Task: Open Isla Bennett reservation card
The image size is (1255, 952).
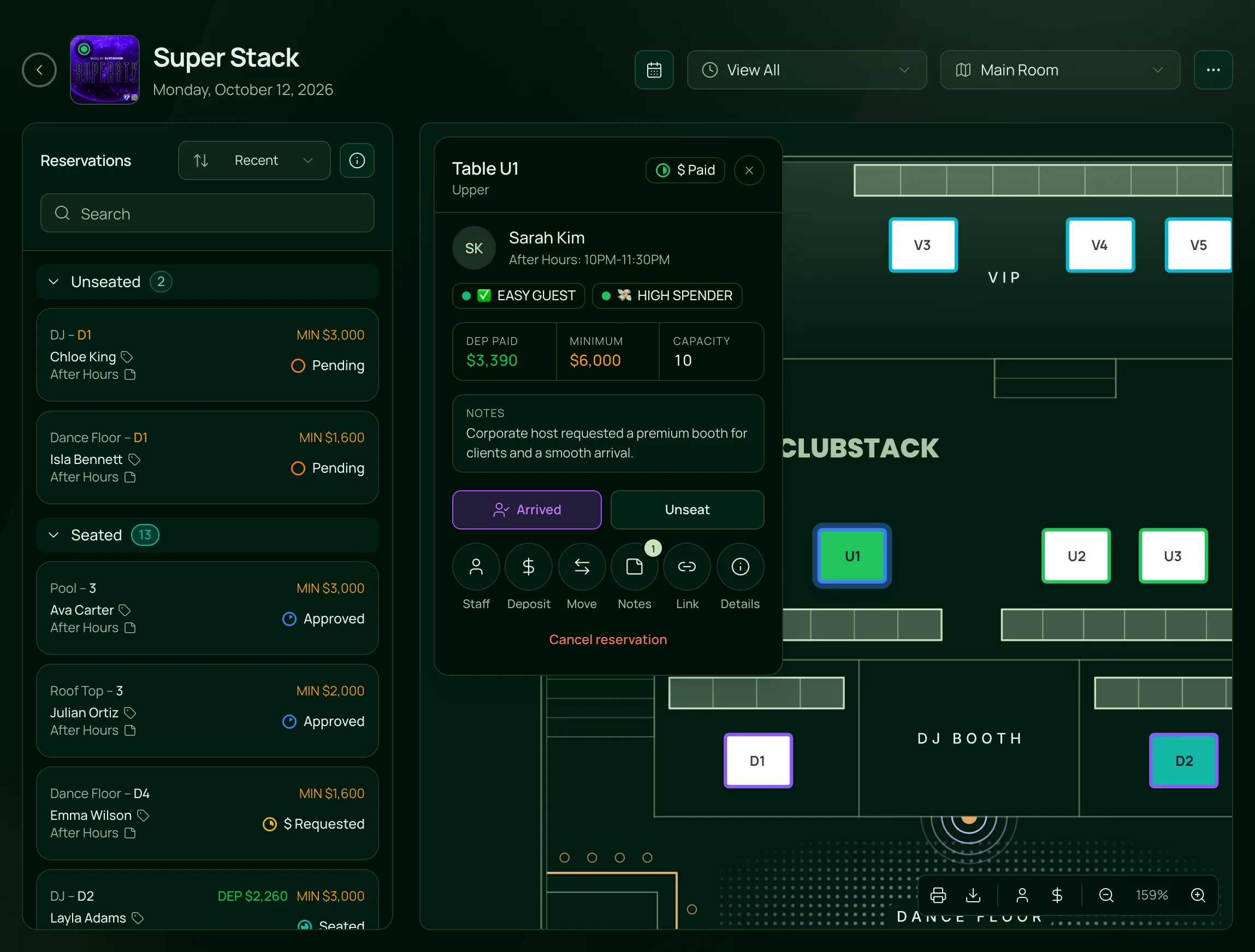Action: click(207, 457)
